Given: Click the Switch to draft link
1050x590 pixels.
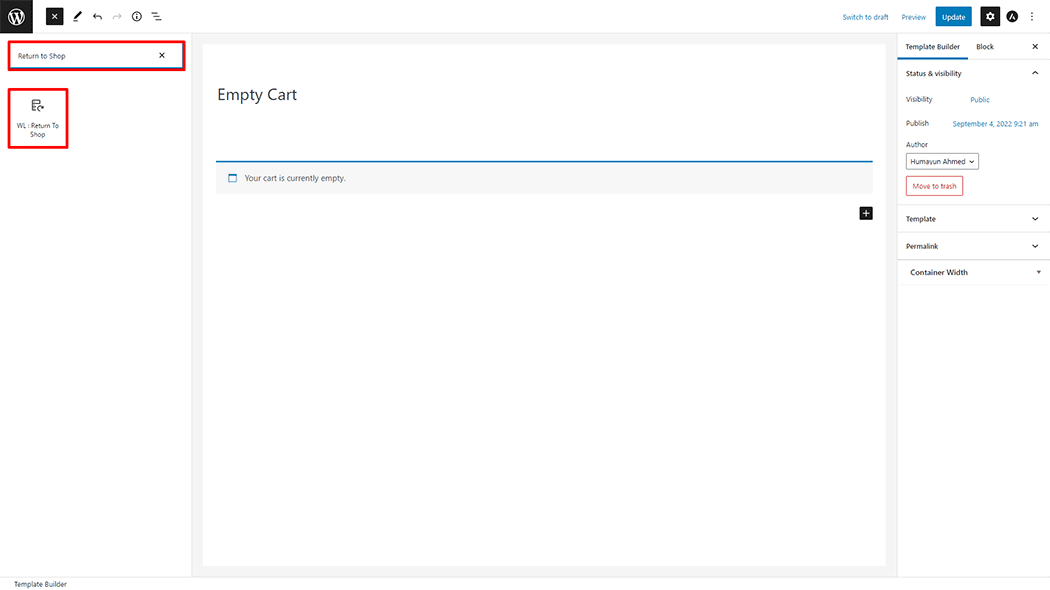Looking at the screenshot, I should [x=865, y=17].
